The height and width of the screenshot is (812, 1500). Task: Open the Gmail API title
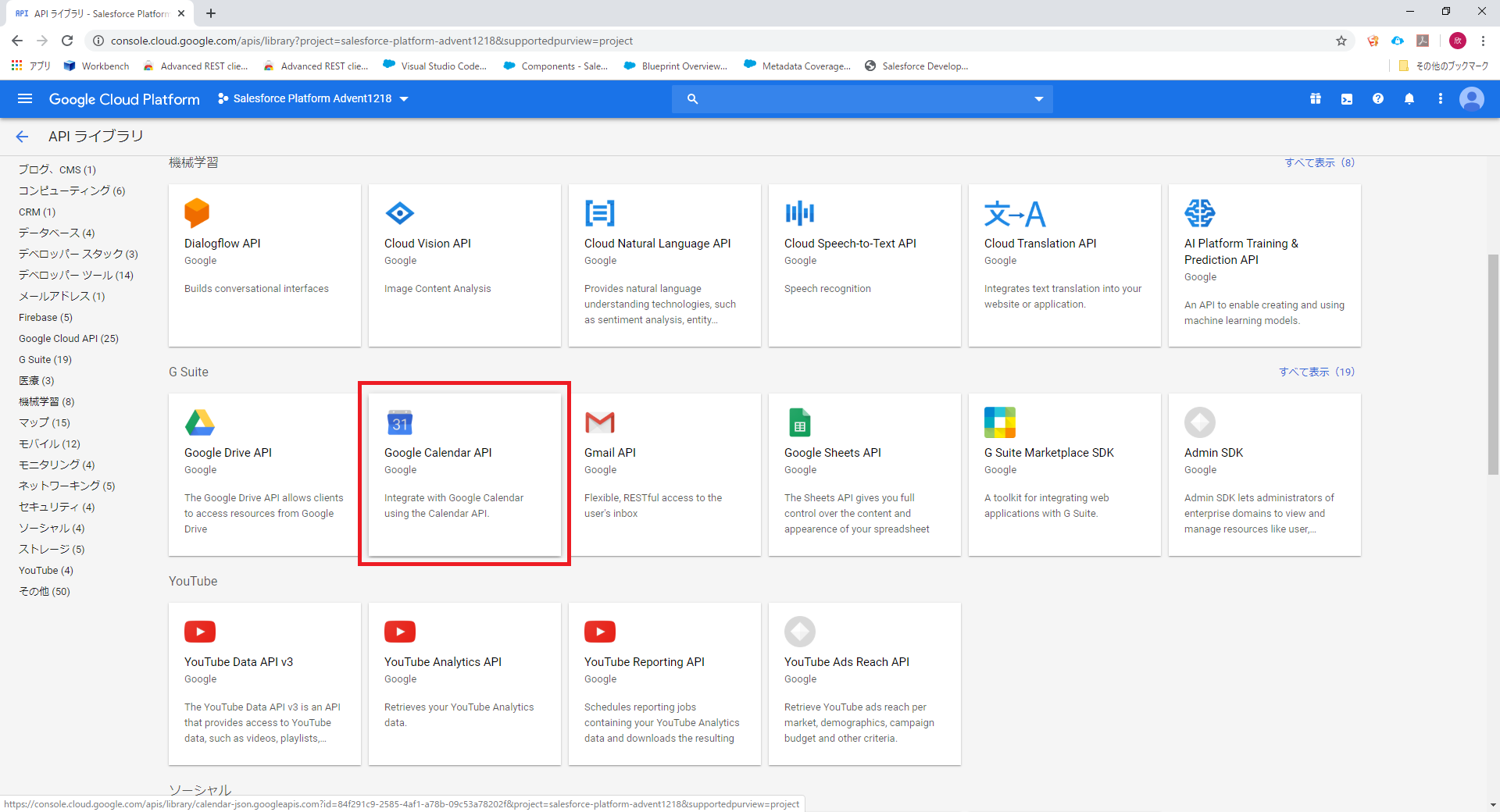610,453
